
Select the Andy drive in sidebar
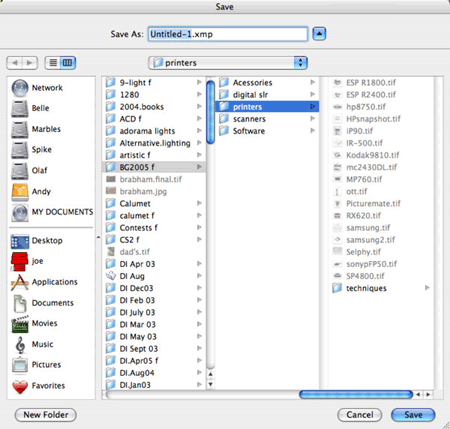tap(31, 191)
